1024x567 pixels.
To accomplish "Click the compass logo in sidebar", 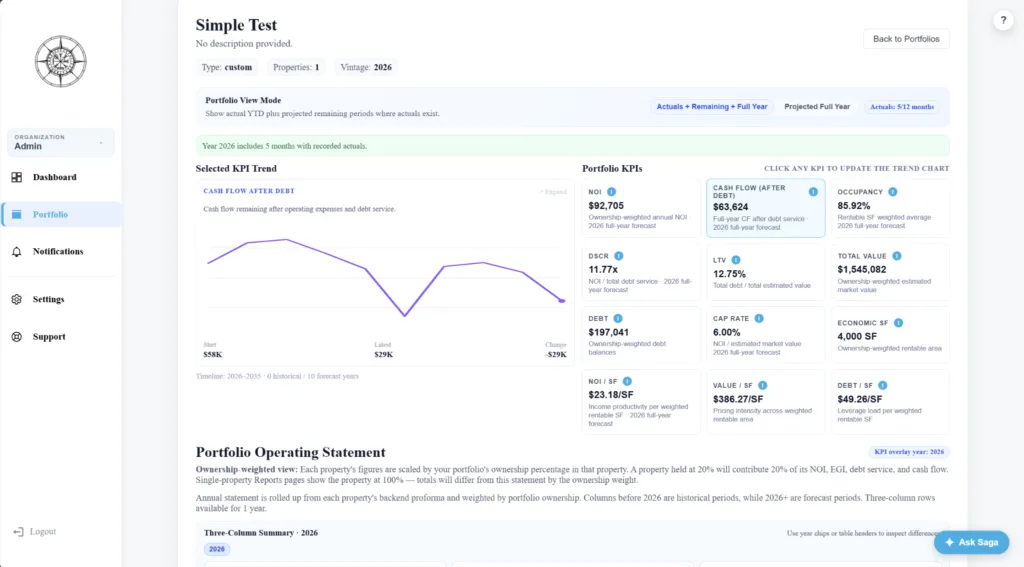I will click(x=60, y=61).
